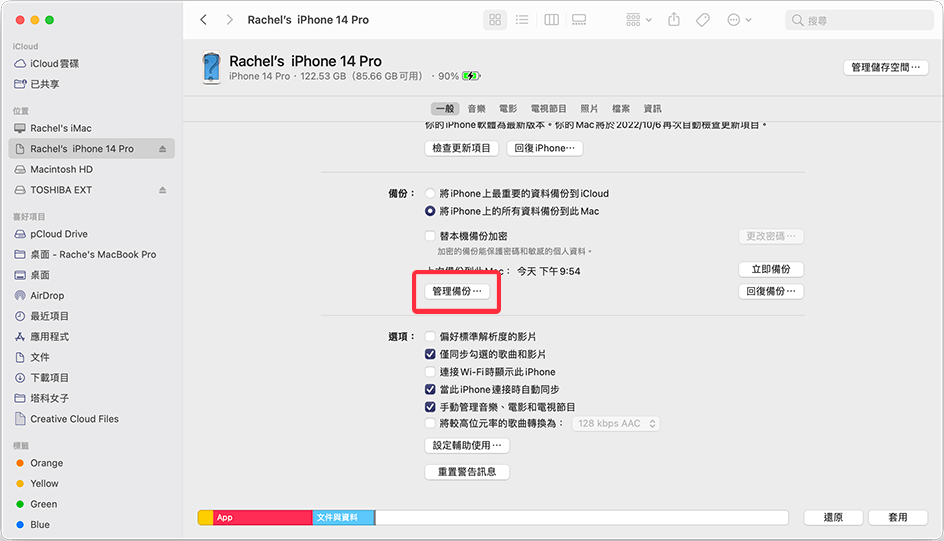Click the battery charging indicator icon
This screenshot has height=541, width=944.
[x=471, y=76]
